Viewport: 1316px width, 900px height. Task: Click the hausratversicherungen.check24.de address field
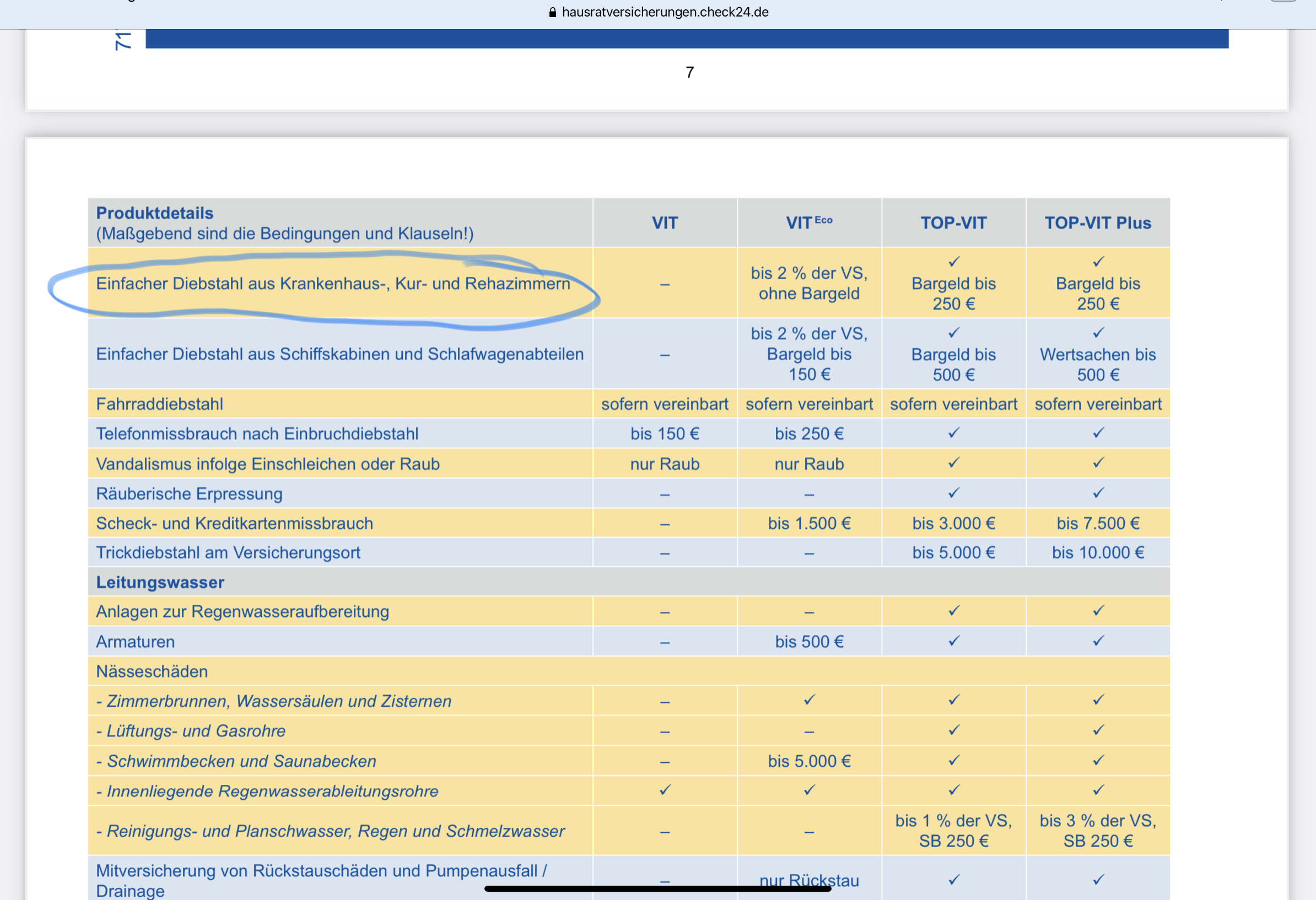pyautogui.click(x=664, y=13)
